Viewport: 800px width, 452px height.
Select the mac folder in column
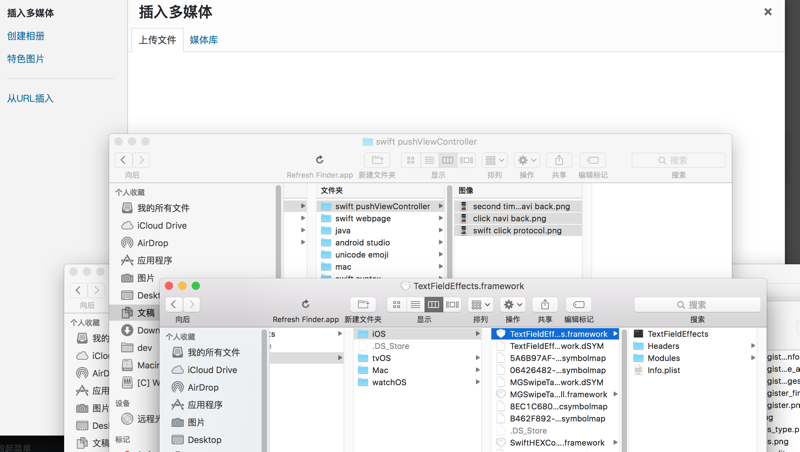[381, 267]
